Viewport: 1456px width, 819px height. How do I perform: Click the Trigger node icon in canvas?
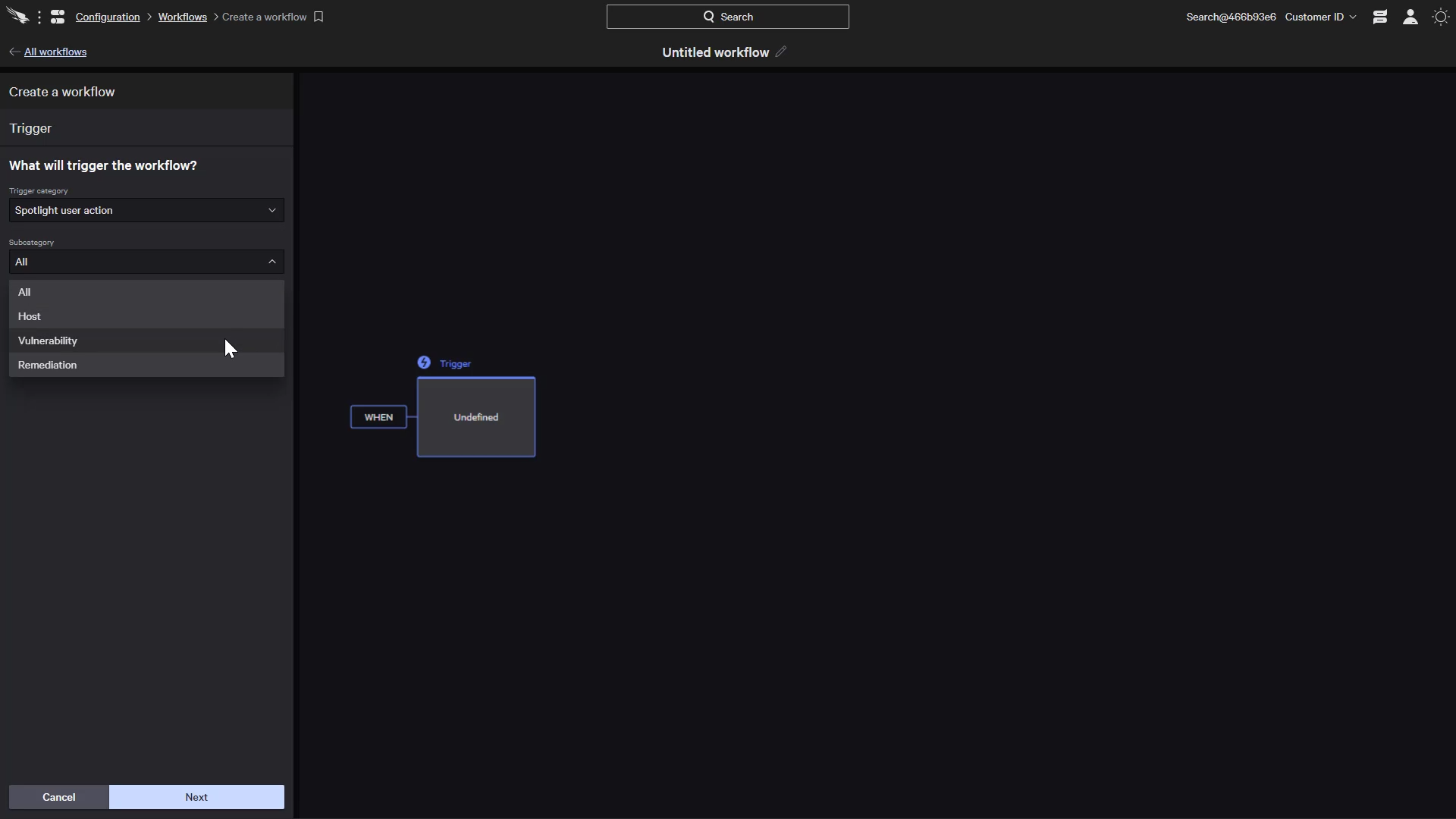424,363
